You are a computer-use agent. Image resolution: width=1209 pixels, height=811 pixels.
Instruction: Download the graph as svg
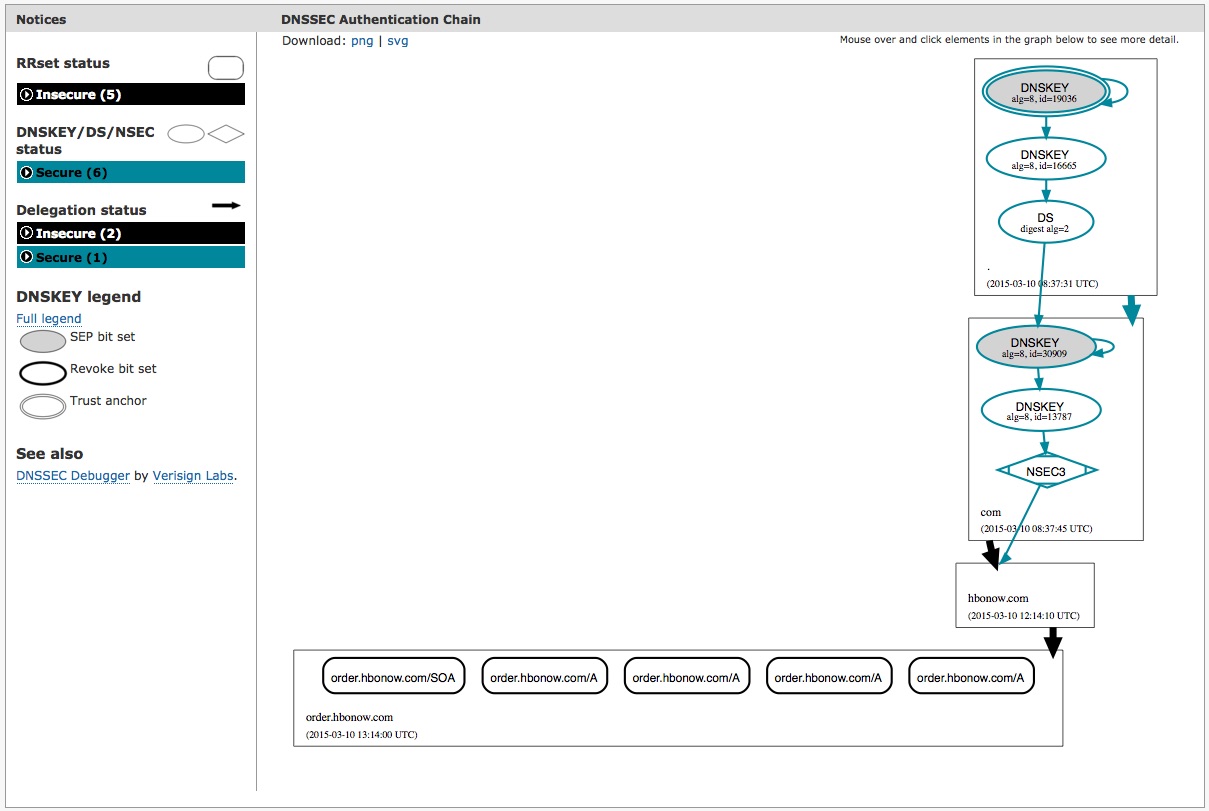(x=398, y=41)
